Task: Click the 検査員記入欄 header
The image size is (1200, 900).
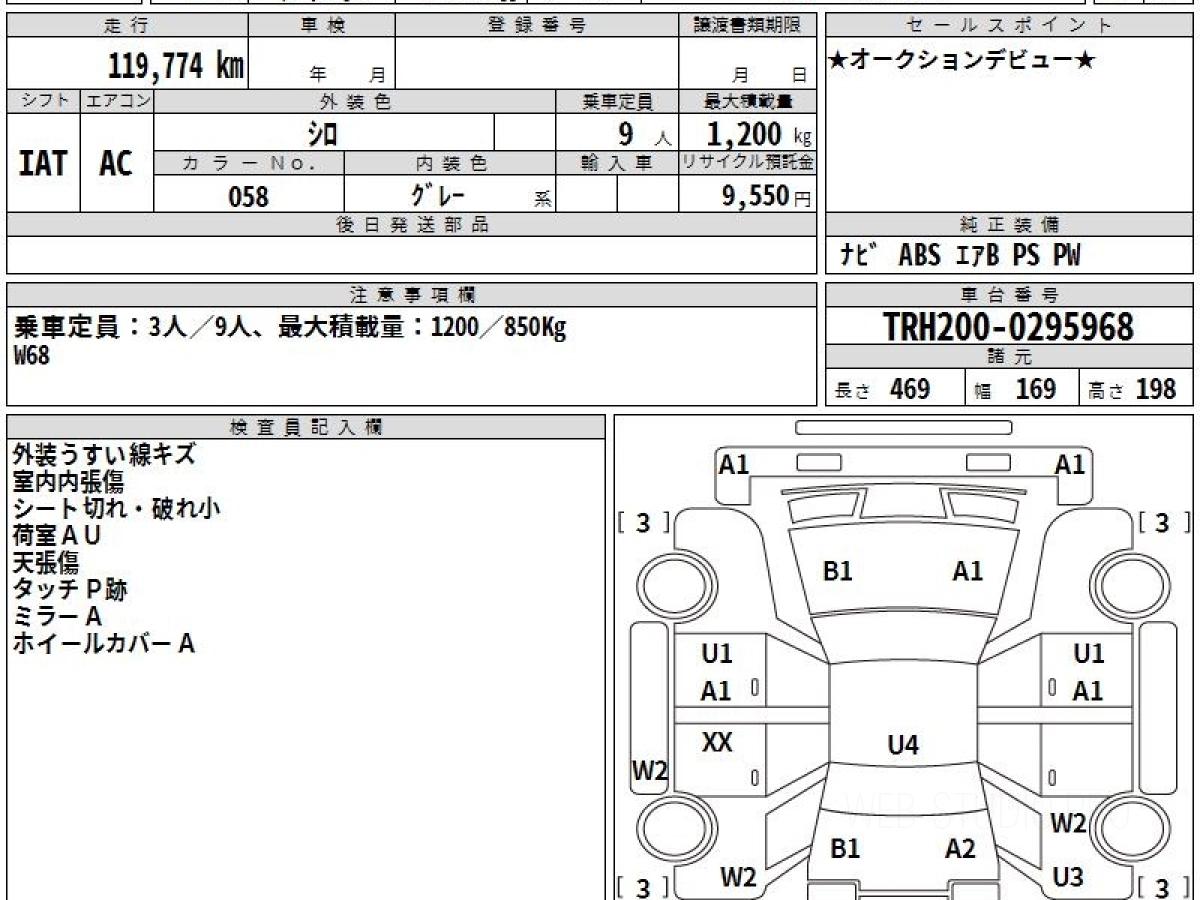Action: click(306, 427)
